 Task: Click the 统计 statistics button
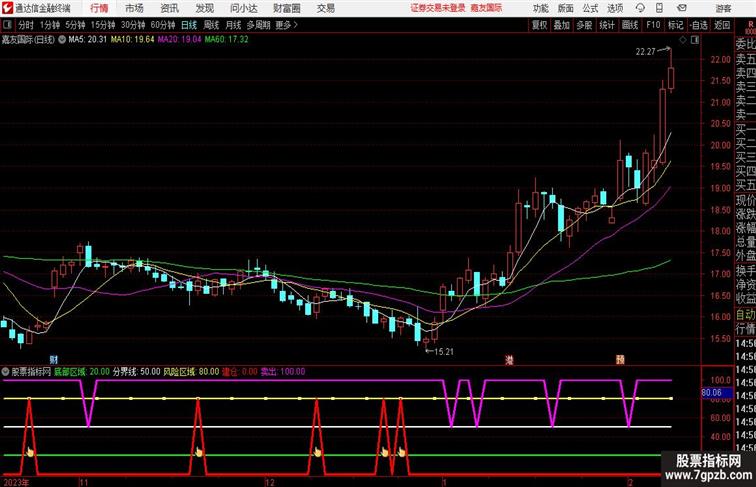(x=607, y=25)
